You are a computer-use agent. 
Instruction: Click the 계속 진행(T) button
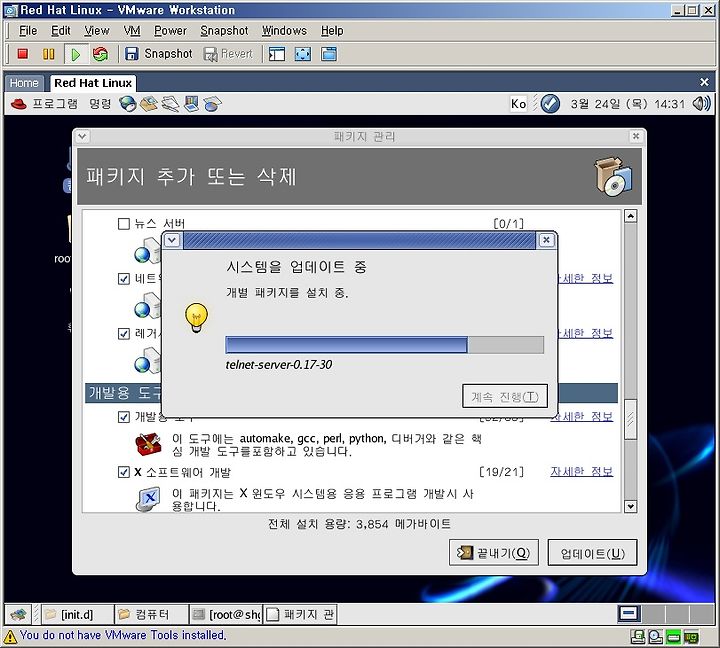pos(505,396)
